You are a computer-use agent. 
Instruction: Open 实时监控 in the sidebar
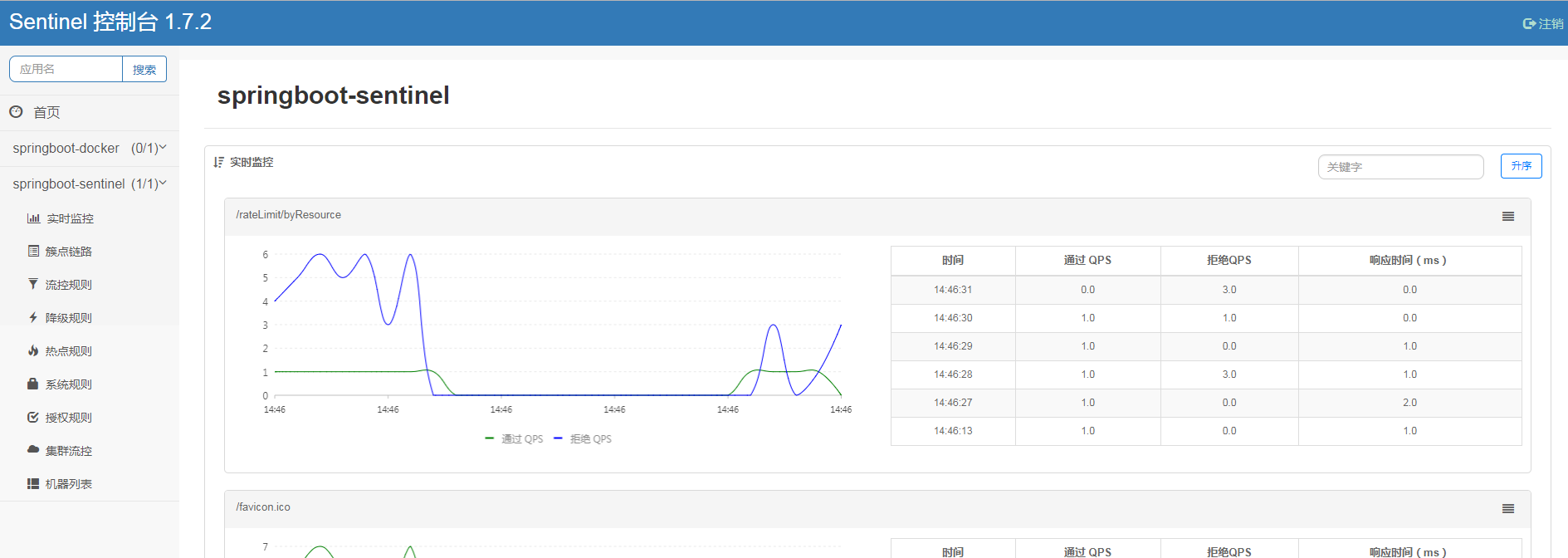point(70,218)
